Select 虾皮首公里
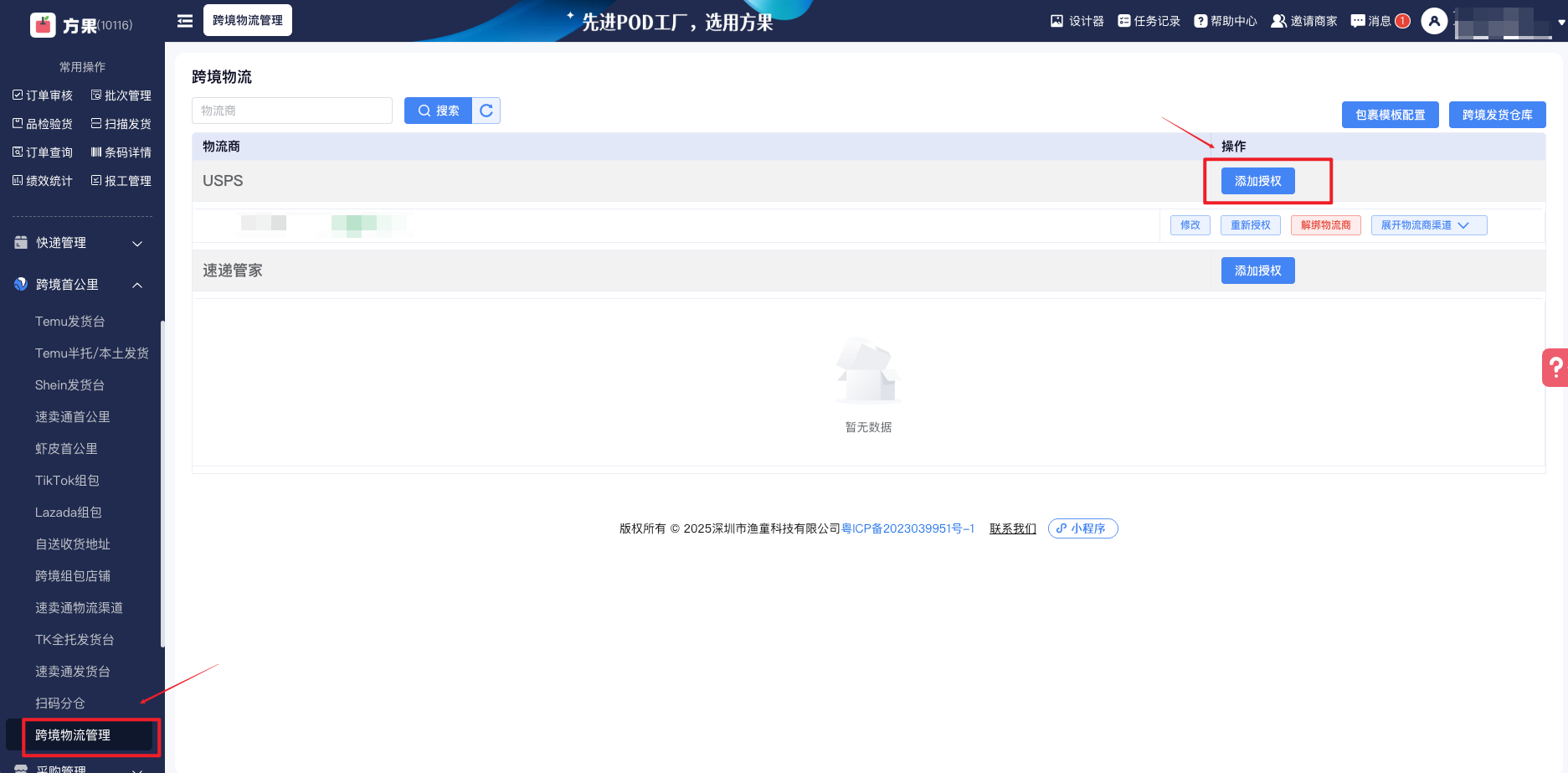Screen dimensions: 1568x773 tap(67, 449)
